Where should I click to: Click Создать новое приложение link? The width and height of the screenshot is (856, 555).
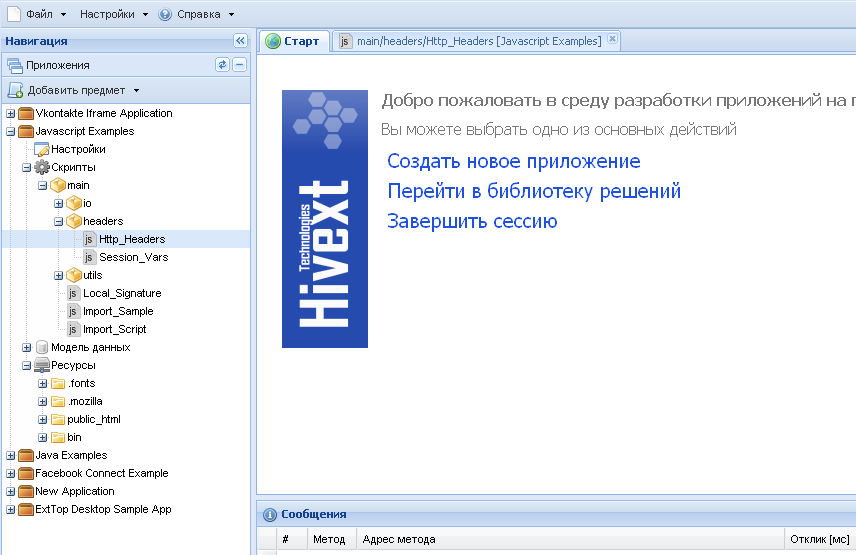pos(514,161)
